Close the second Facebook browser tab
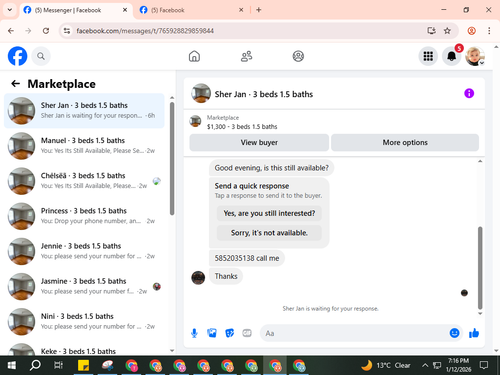The image size is (500, 375). [241, 10]
